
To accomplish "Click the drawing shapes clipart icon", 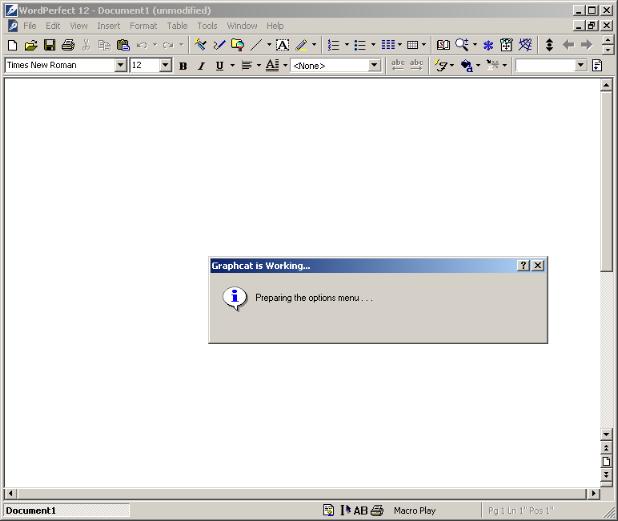I will point(237,45).
